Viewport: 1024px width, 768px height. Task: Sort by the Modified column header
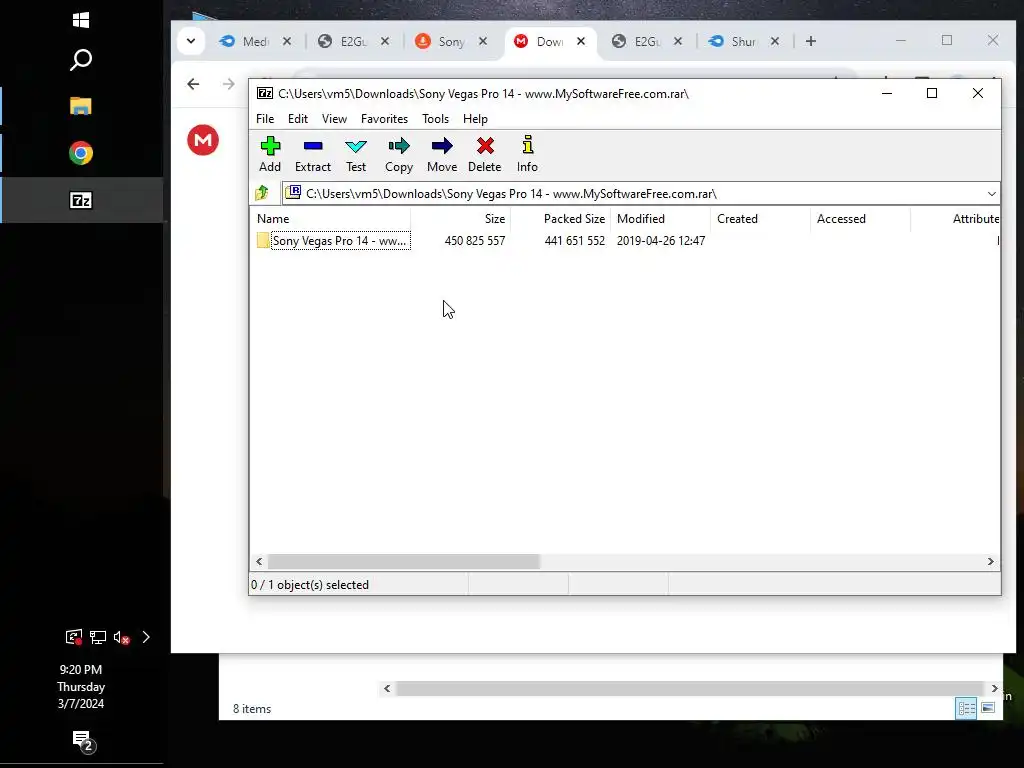point(660,219)
